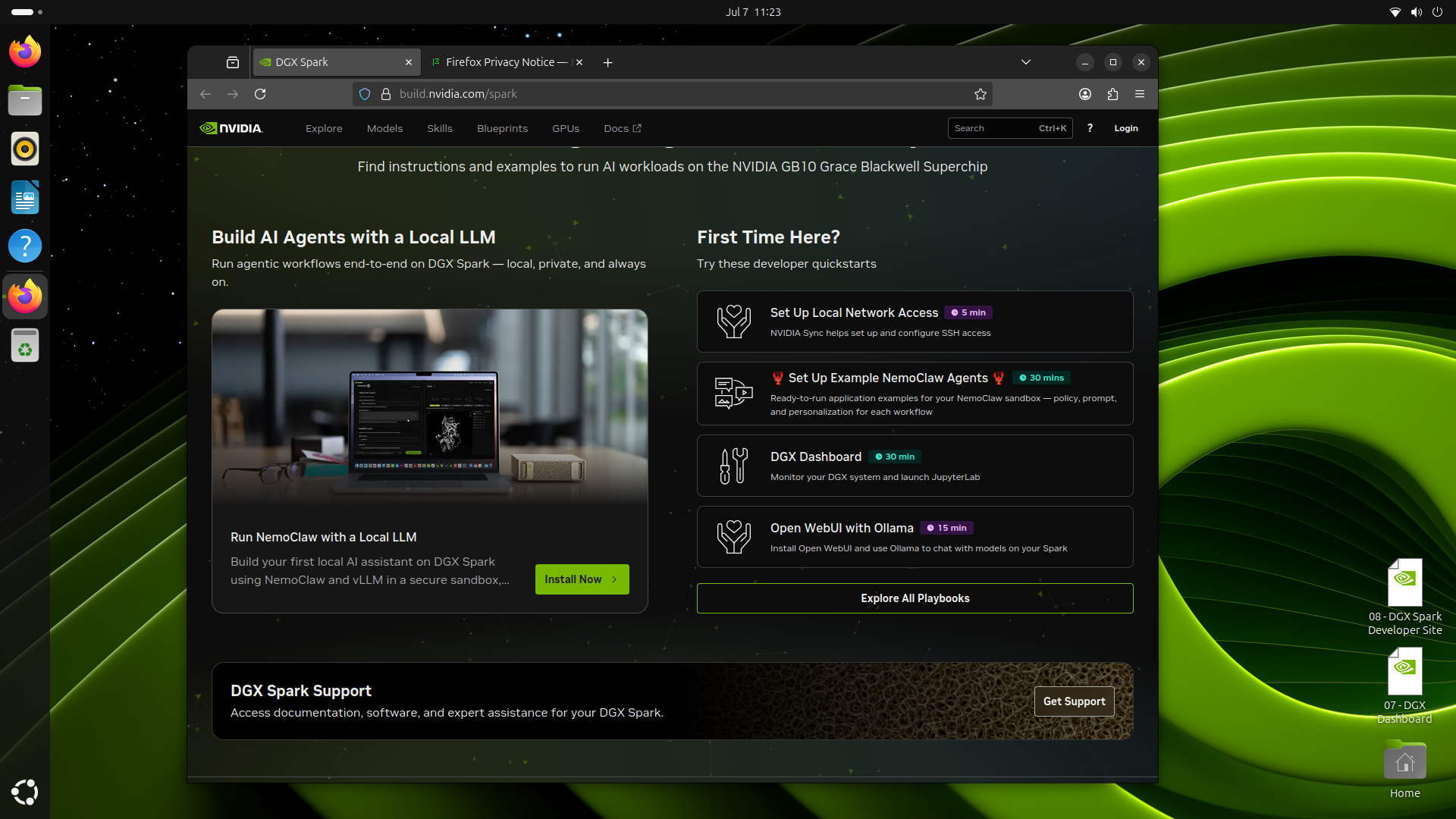This screenshot has height=819, width=1456.
Task: Open a new browser tab
Action: pyautogui.click(x=607, y=62)
